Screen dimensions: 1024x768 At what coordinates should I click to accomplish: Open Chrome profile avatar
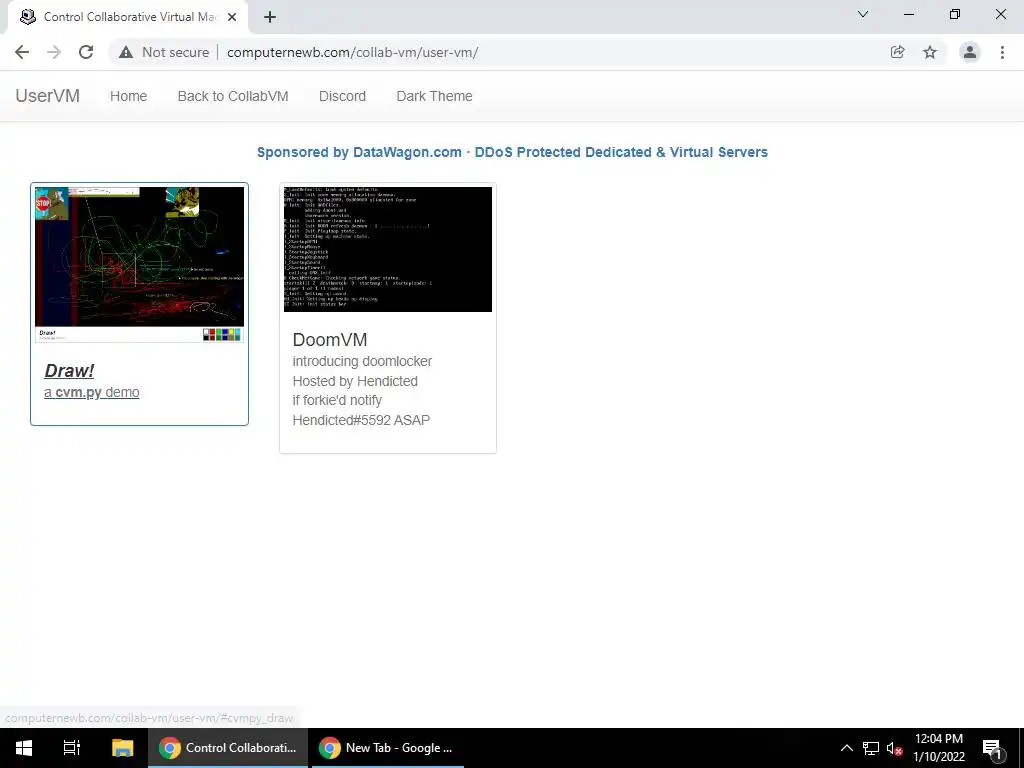pyautogui.click(x=970, y=52)
